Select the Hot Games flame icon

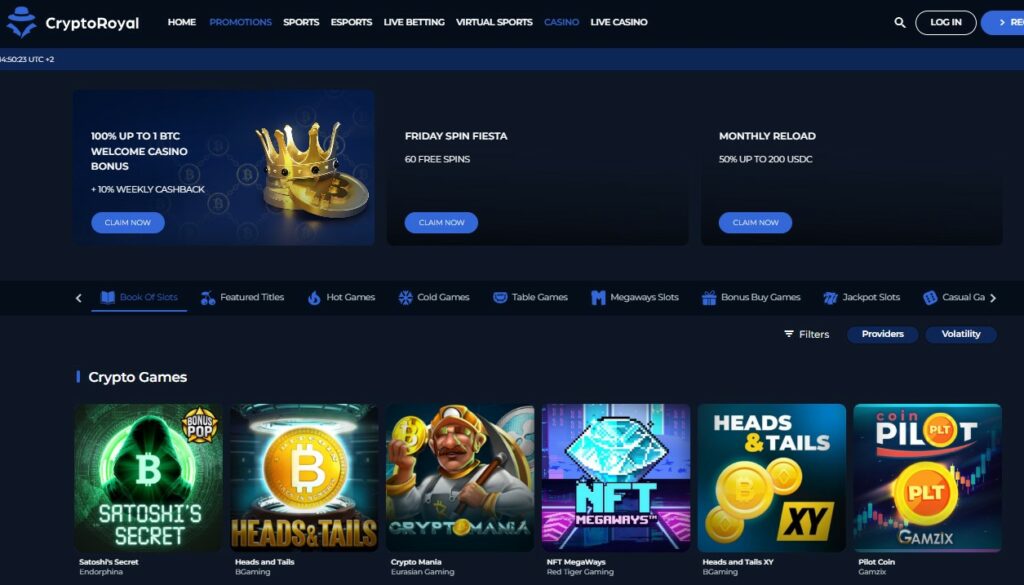314,298
